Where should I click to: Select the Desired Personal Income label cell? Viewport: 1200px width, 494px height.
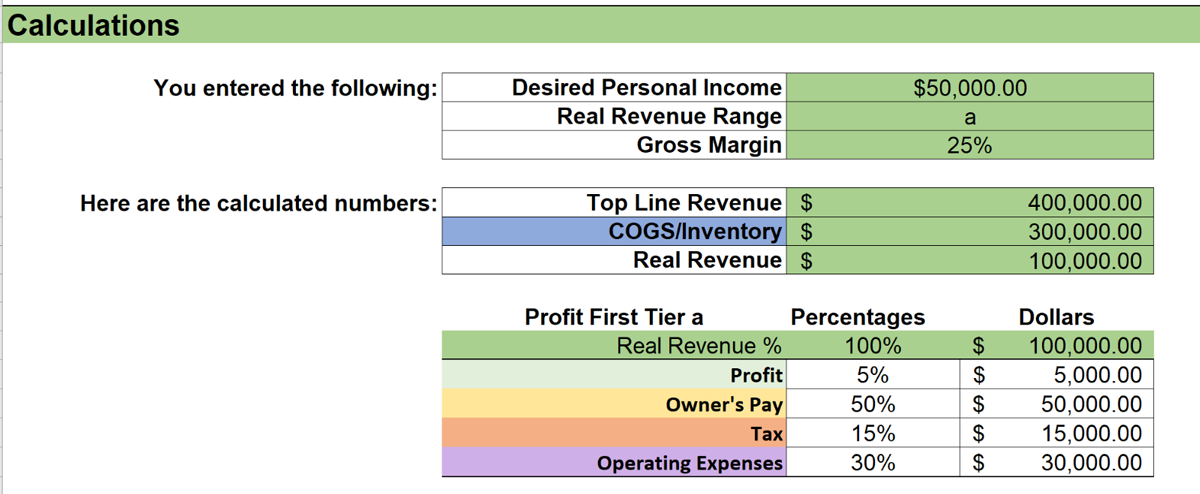pyautogui.click(x=646, y=88)
